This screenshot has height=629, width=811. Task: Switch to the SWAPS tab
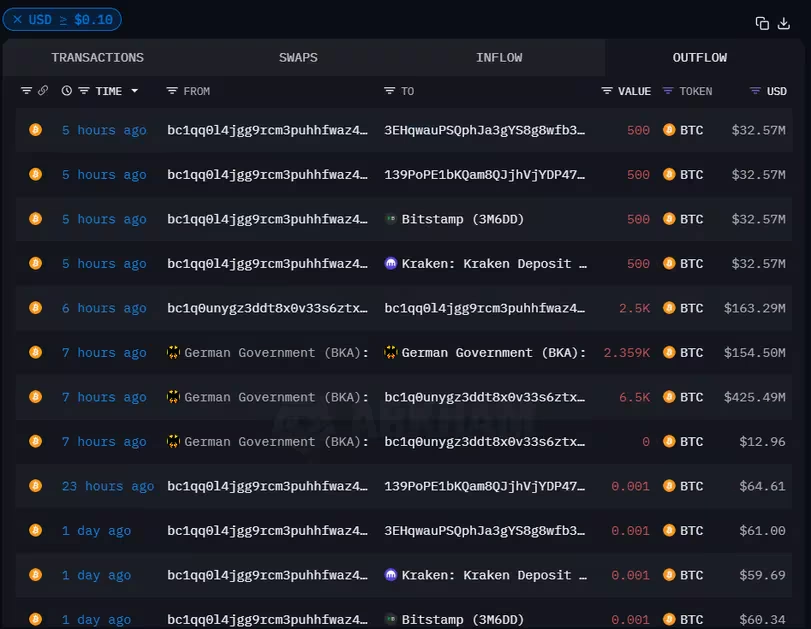tap(298, 58)
